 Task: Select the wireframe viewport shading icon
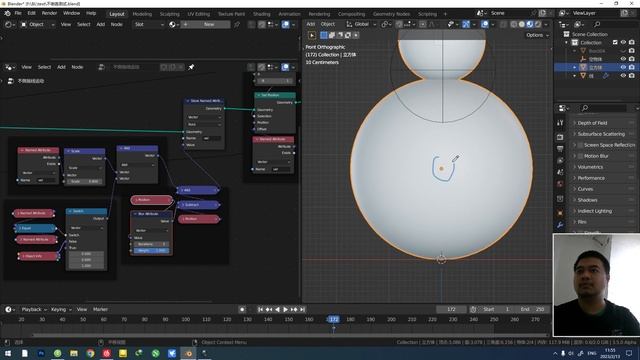(514, 24)
